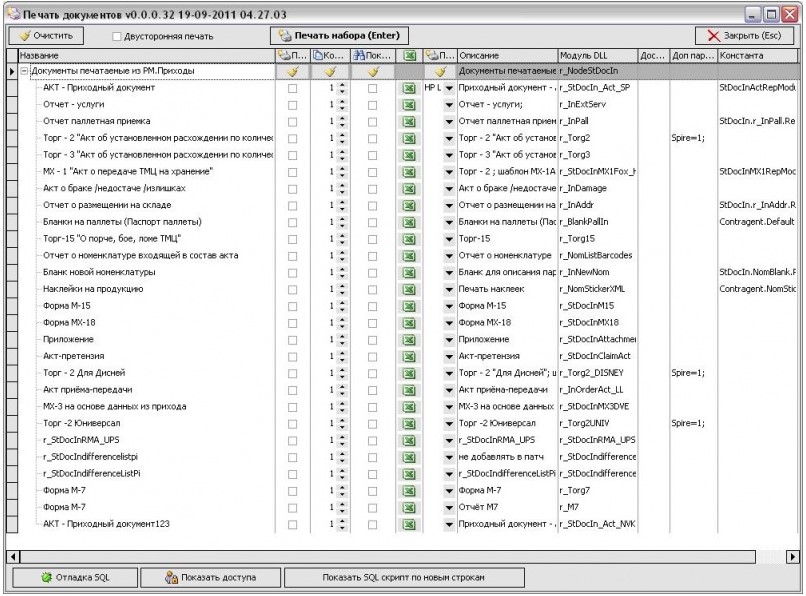Click the broom icon under the Ко... column
The width and height of the screenshot is (806, 596).
pyautogui.click(x=329, y=72)
